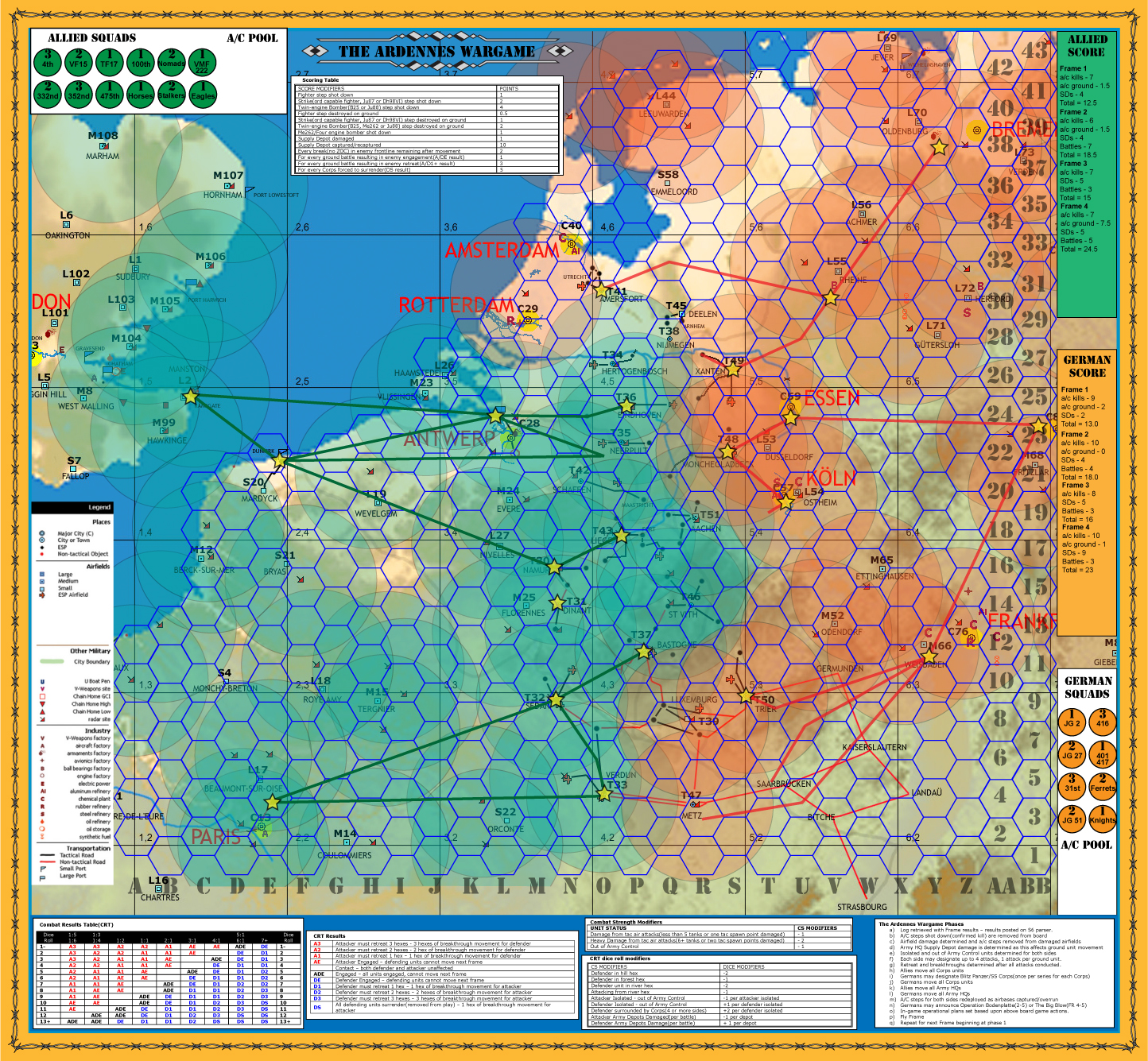
Task: Select the 352nd squad token
Action: pos(78,94)
